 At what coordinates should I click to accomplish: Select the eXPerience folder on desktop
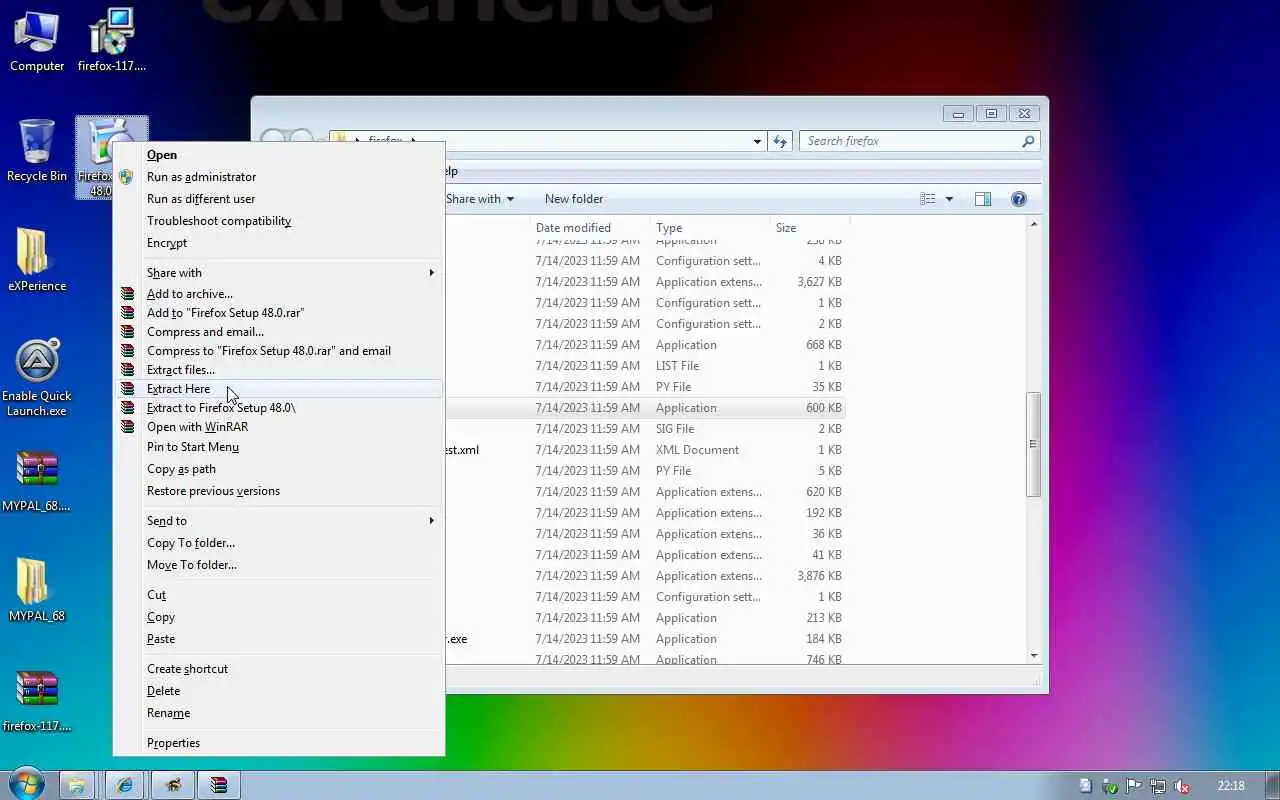tap(37, 260)
